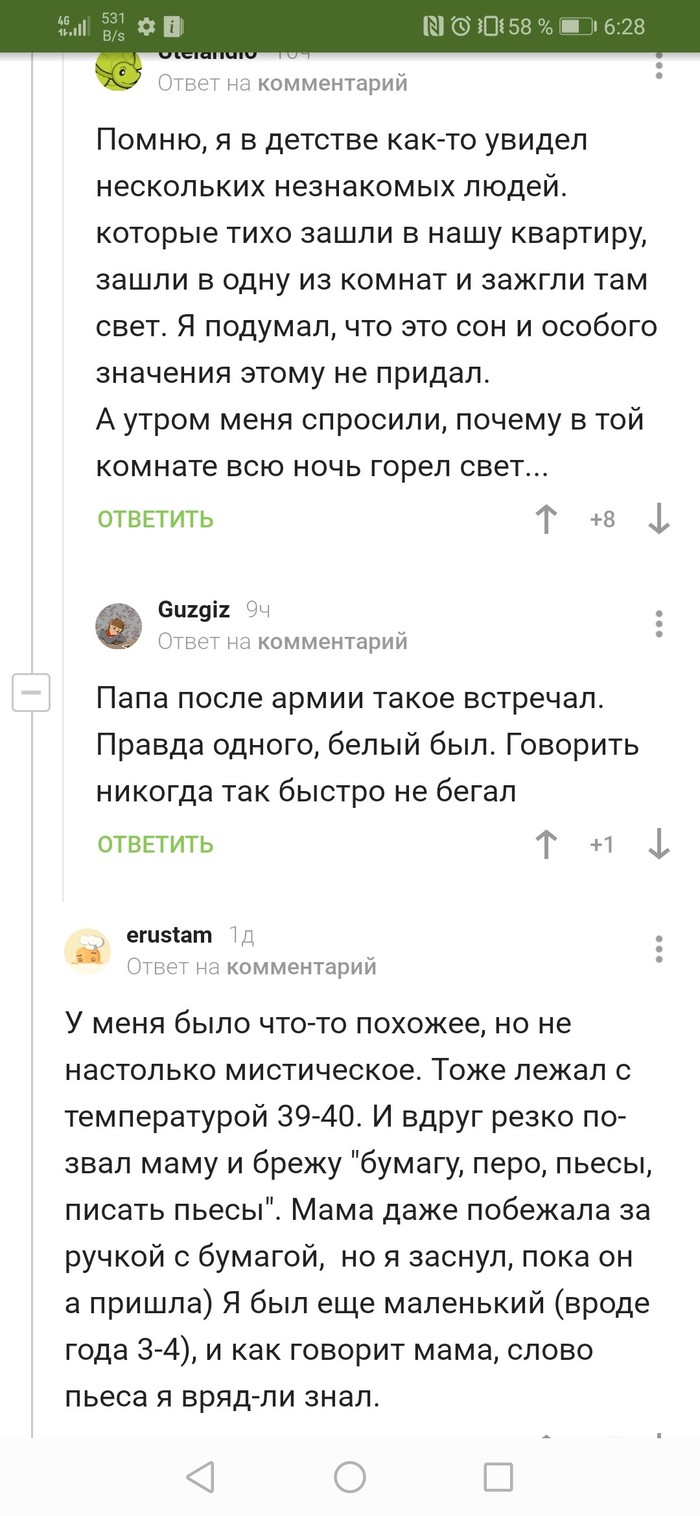The width and height of the screenshot is (700, 1516).
Task: Downvote Guzgiz's comment
Action: coord(659,845)
